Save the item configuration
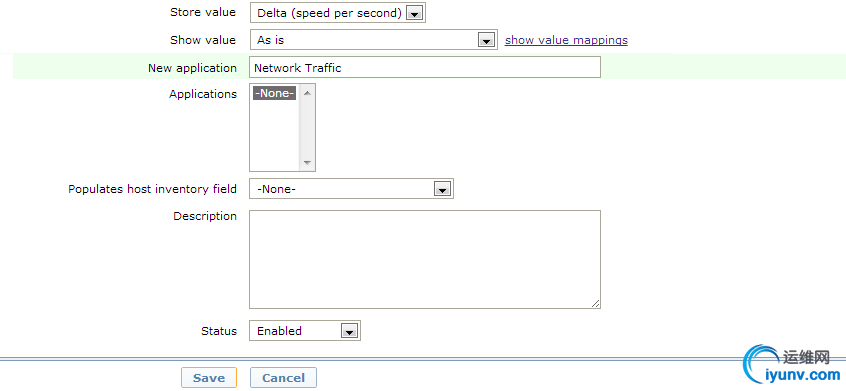846x391 pixels. [x=209, y=378]
